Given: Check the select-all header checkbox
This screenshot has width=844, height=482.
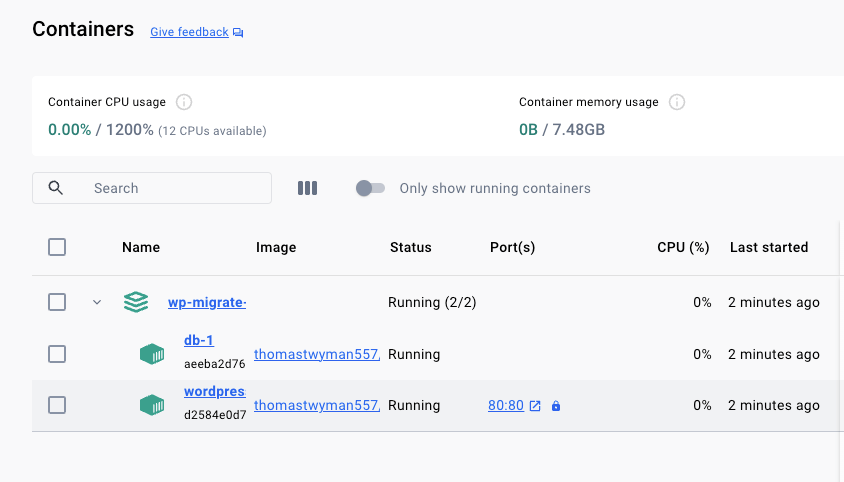Looking at the screenshot, I should point(57,247).
